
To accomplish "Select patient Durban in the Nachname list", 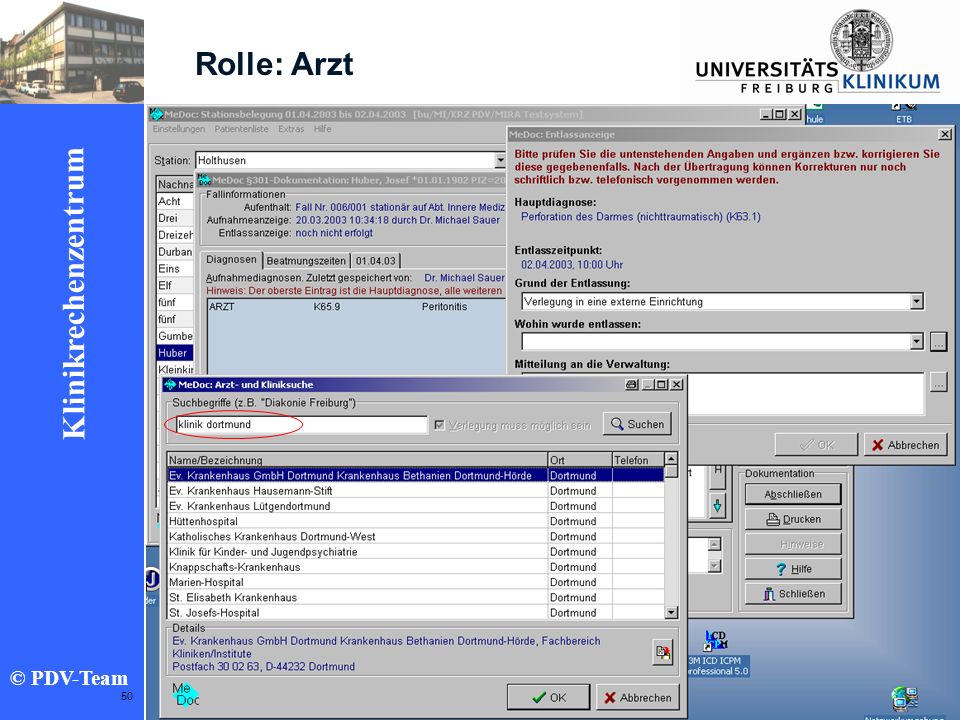I will click(x=175, y=252).
